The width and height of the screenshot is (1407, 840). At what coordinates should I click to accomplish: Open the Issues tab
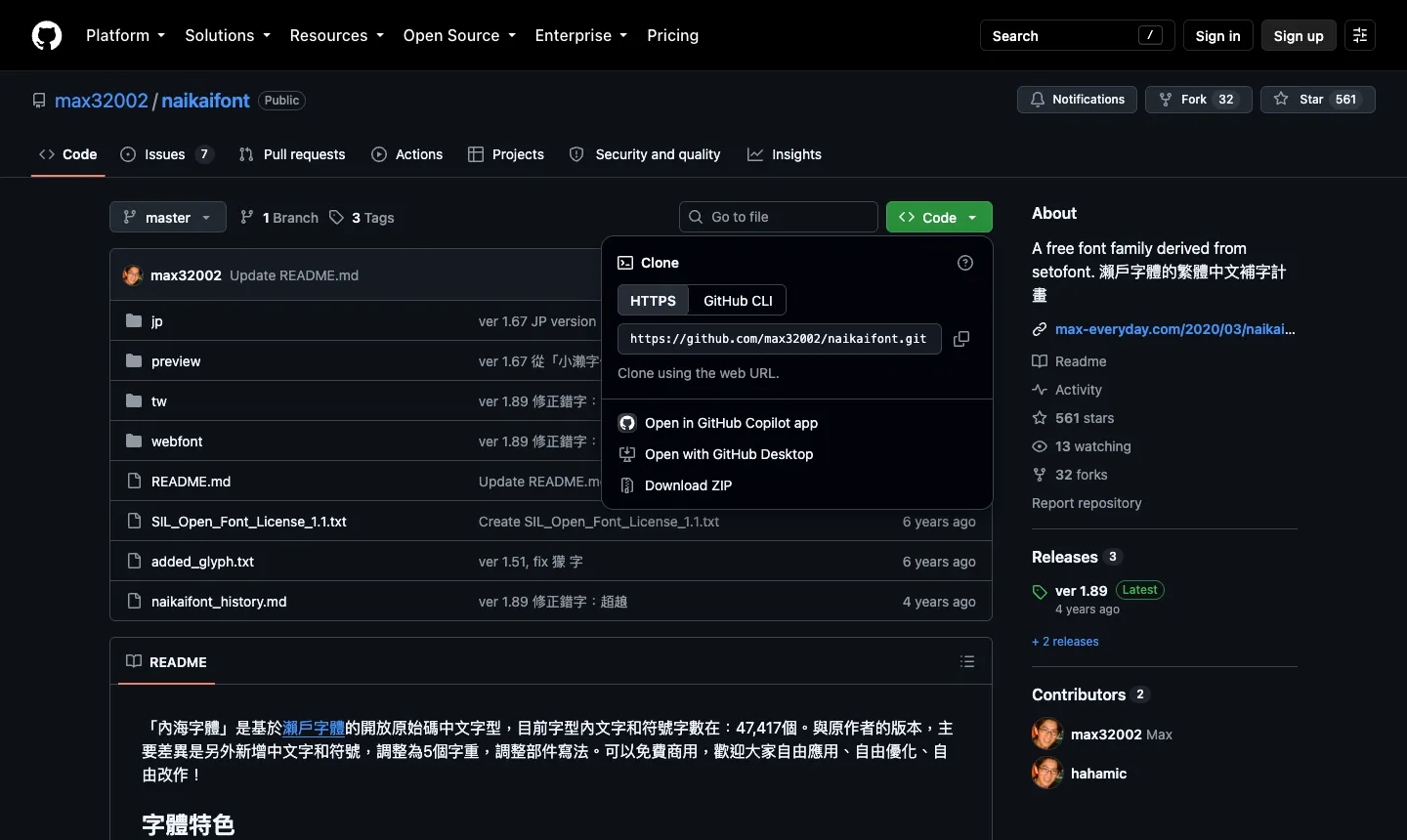coord(166,154)
